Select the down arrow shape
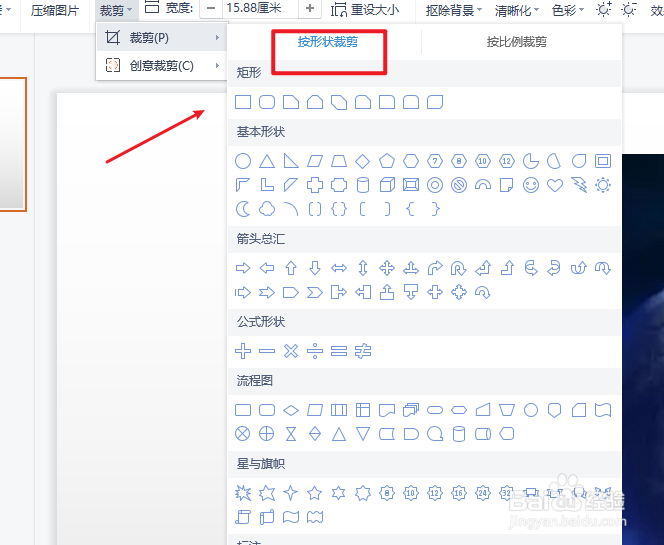Screen dimensions: 664x545 (315, 268)
